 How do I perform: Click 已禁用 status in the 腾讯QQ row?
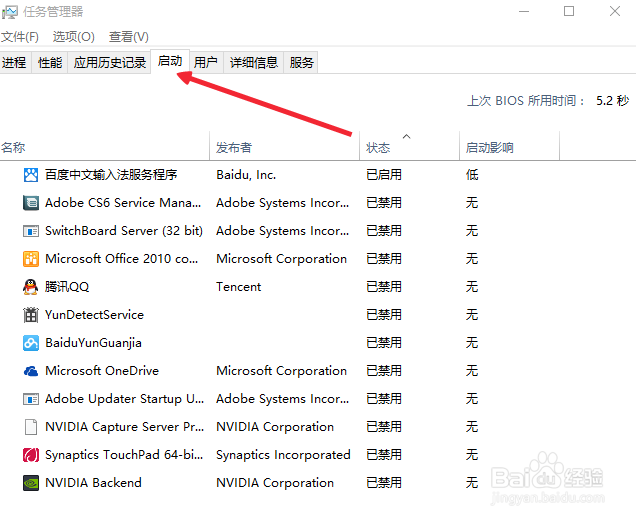(384, 287)
